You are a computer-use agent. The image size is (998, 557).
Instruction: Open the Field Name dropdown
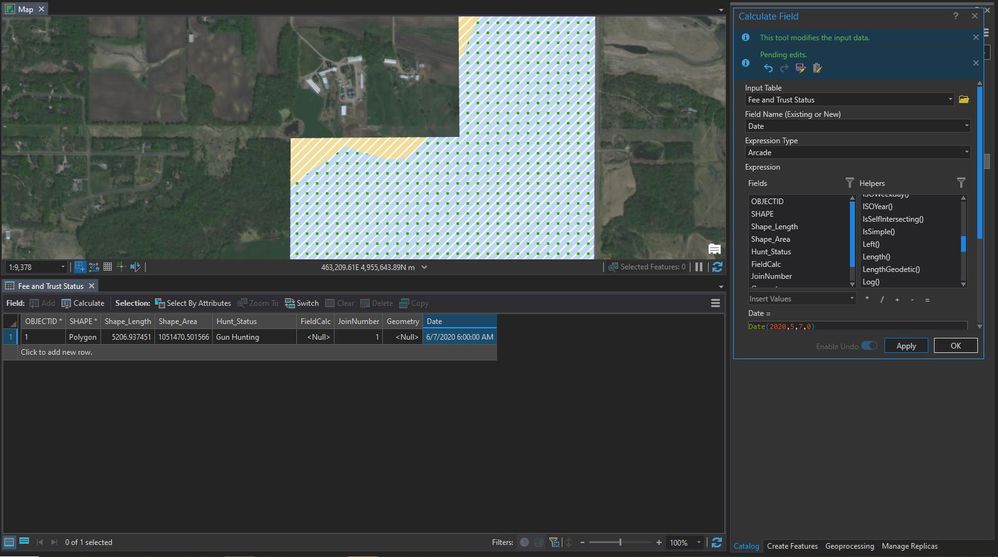pos(966,126)
